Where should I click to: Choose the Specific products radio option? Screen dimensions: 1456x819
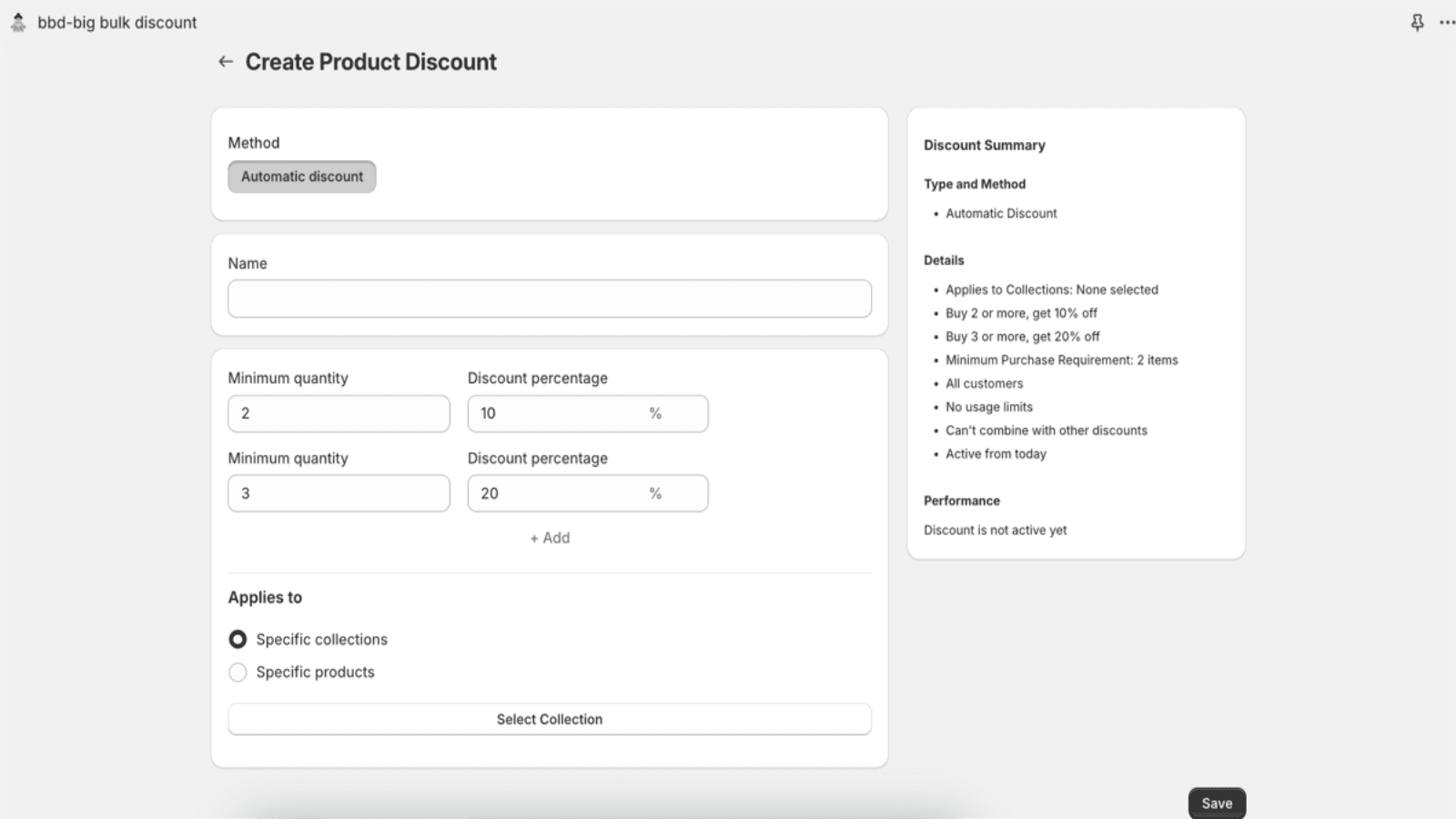point(238,672)
